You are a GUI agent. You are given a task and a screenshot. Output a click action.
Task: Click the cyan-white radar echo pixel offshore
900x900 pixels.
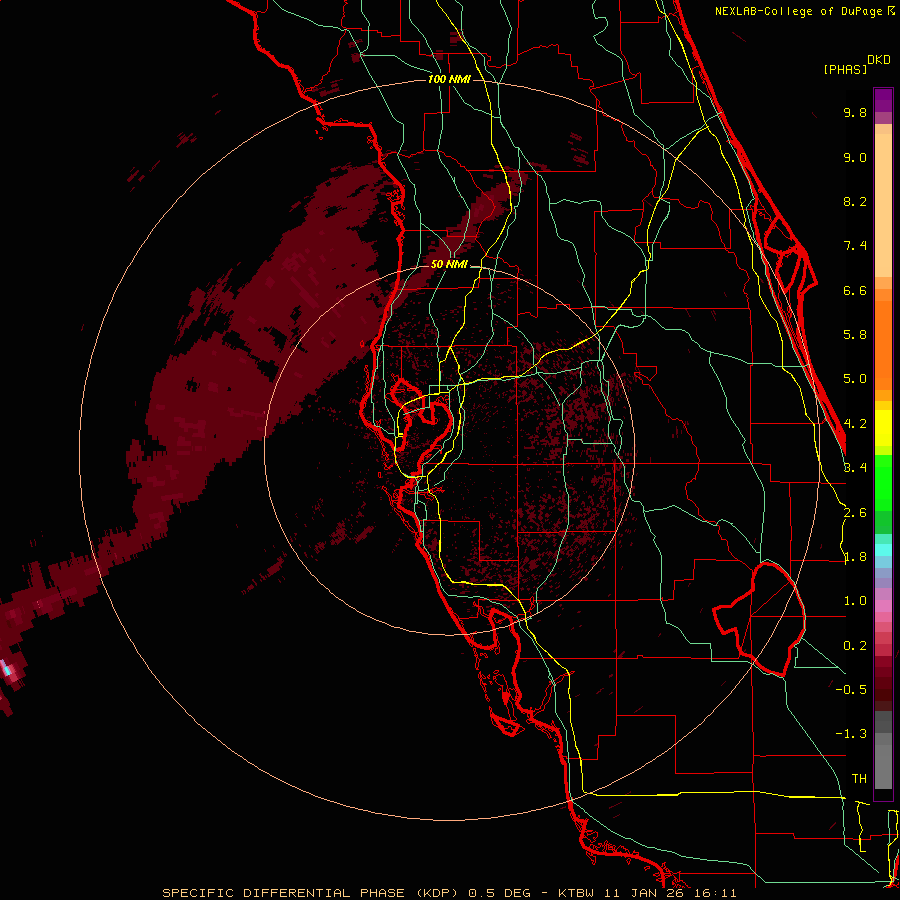(x=7, y=669)
